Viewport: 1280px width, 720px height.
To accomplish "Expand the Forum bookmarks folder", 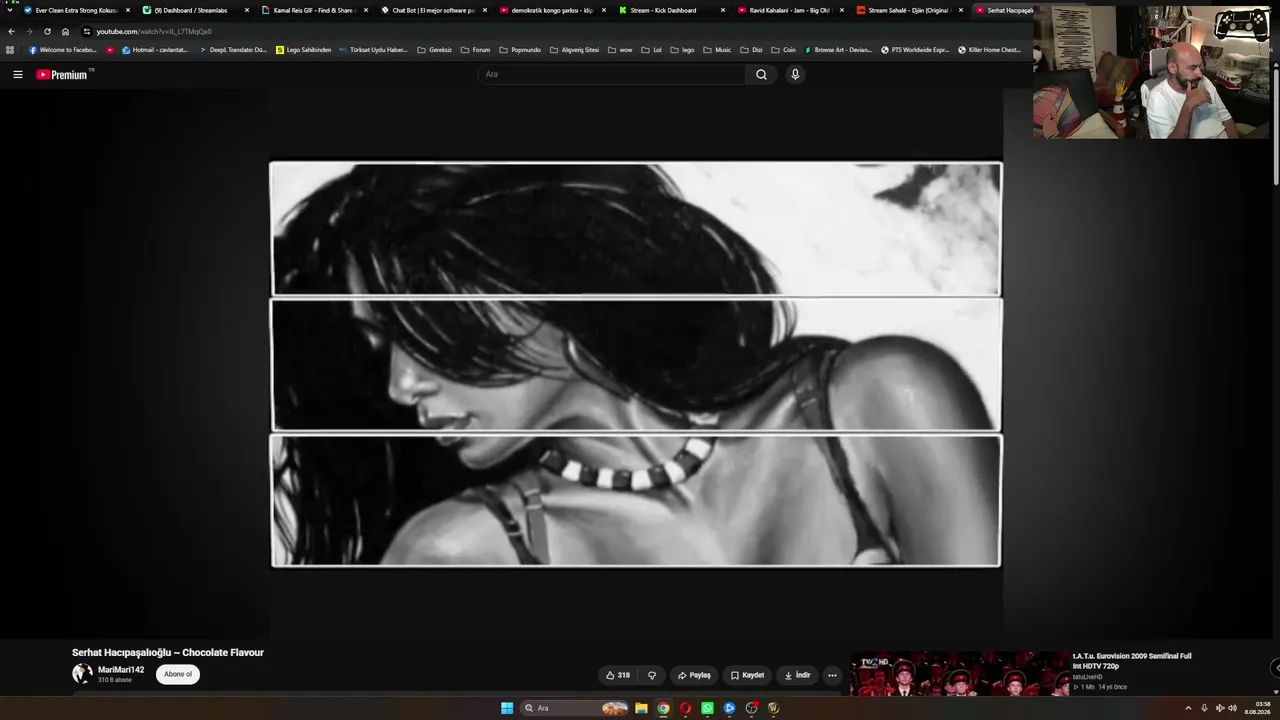I will click(476, 50).
